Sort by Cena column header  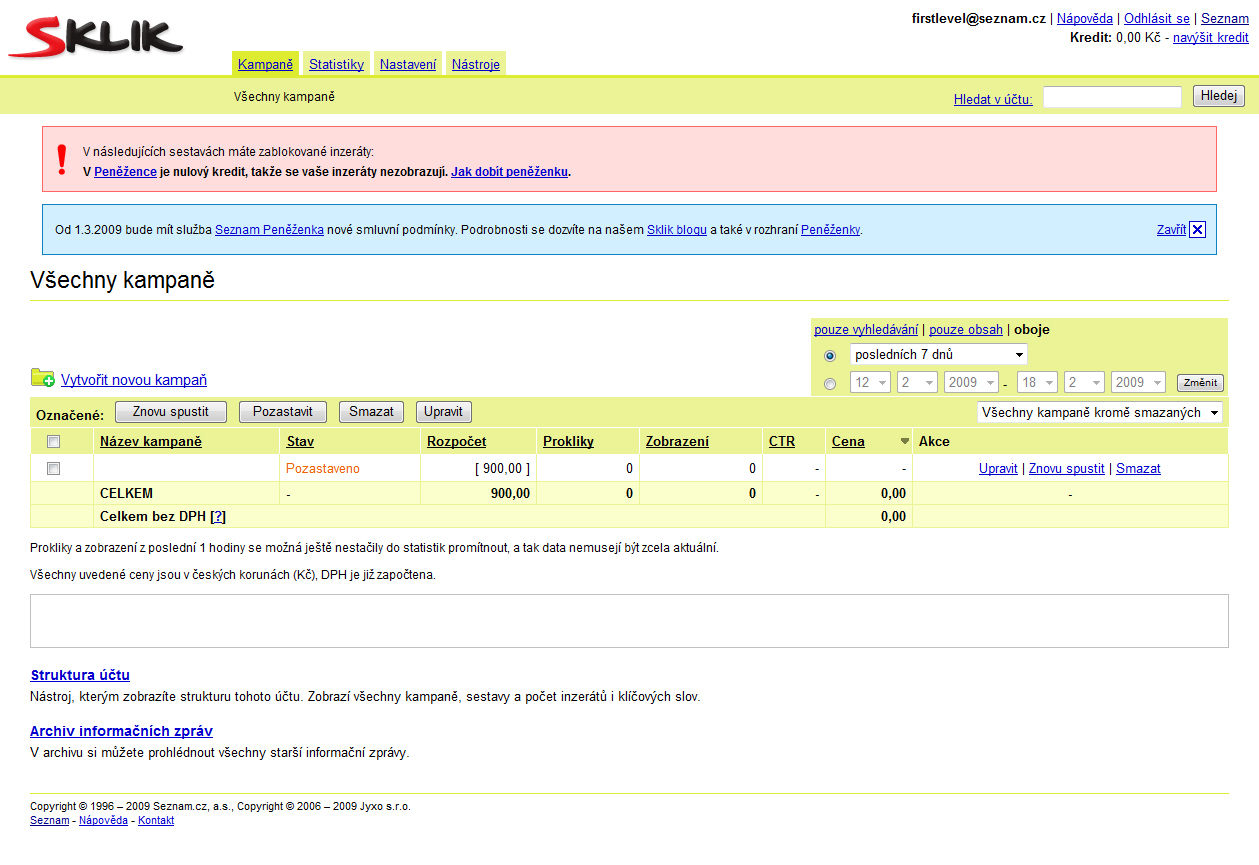pos(848,442)
